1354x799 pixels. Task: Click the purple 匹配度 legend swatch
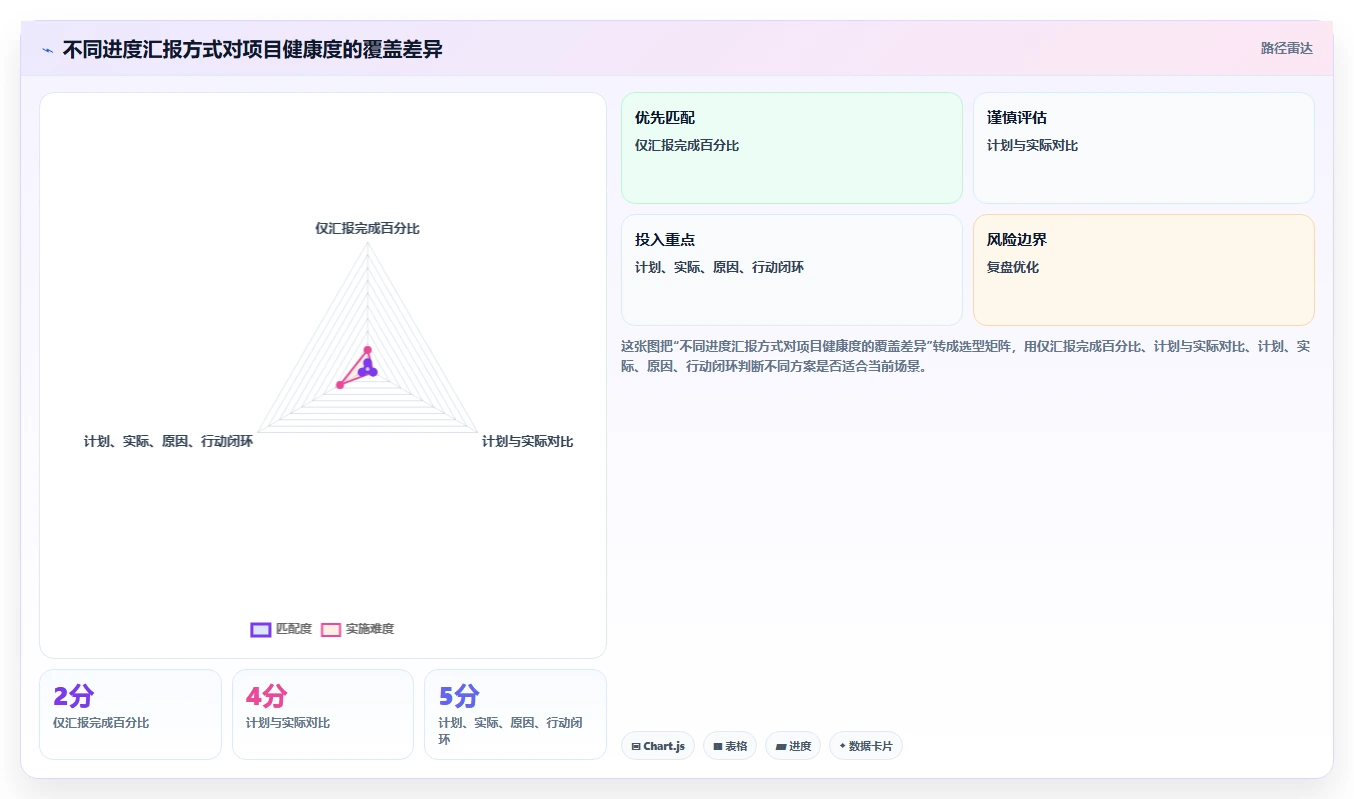point(261,629)
